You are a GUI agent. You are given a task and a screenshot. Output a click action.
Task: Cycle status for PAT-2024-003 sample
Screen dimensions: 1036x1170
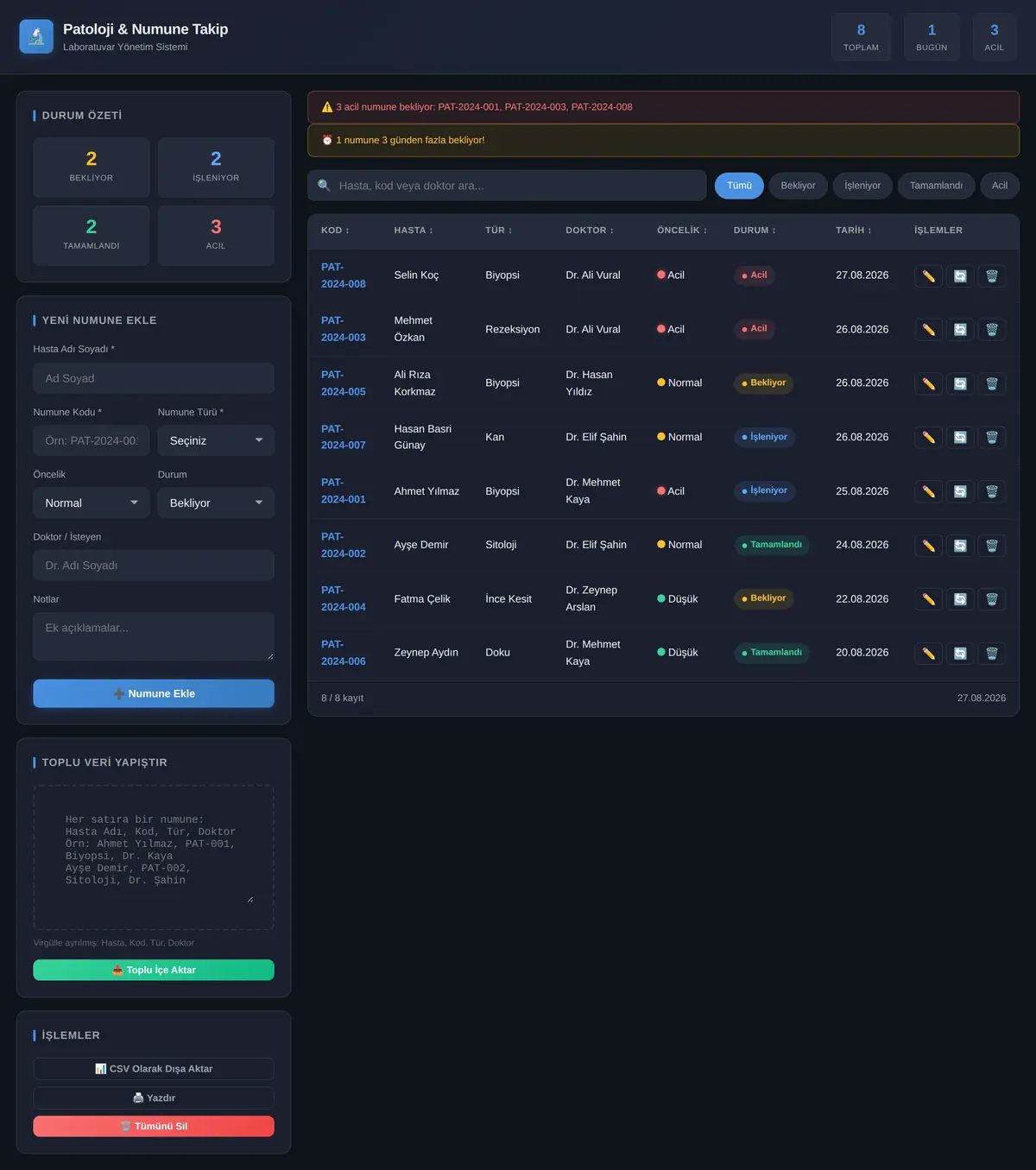[x=960, y=330]
